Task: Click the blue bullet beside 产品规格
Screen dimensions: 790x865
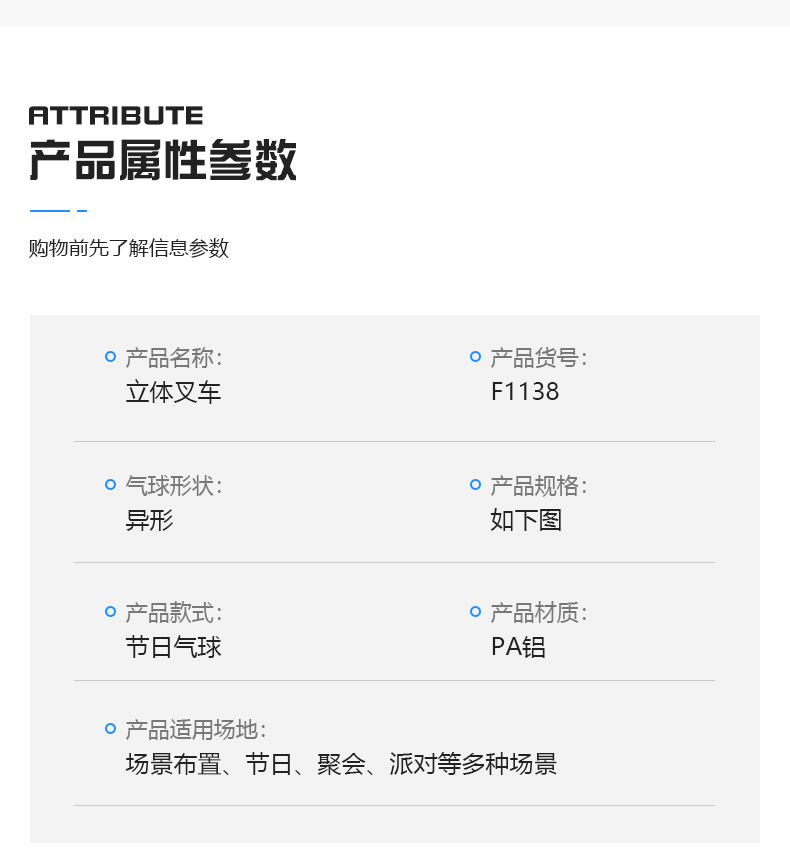Action: [476, 485]
